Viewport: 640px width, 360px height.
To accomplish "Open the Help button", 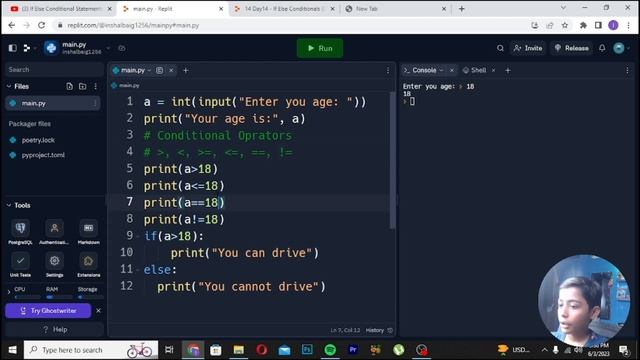I will [55, 329].
